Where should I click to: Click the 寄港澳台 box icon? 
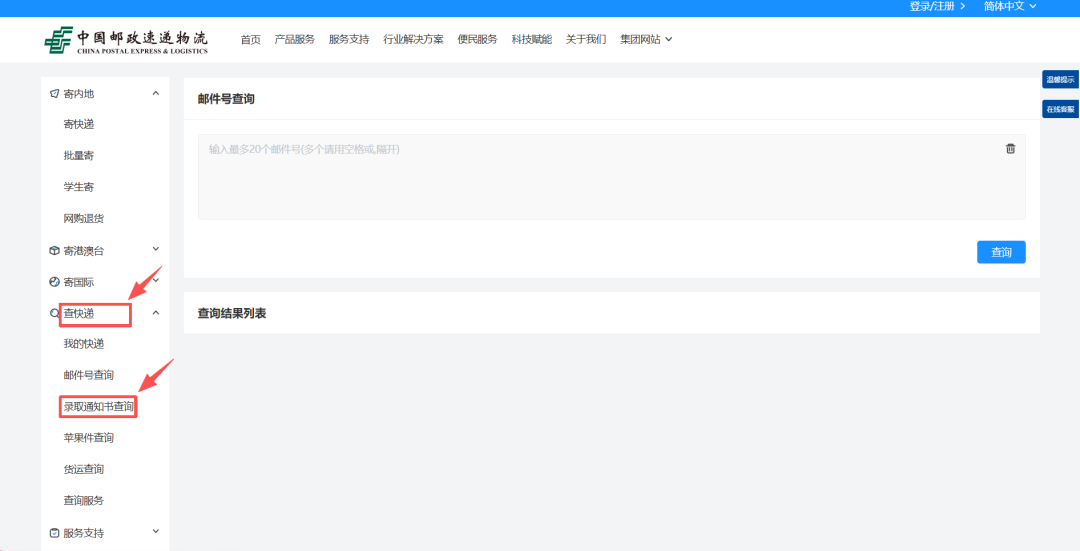(54, 251)
